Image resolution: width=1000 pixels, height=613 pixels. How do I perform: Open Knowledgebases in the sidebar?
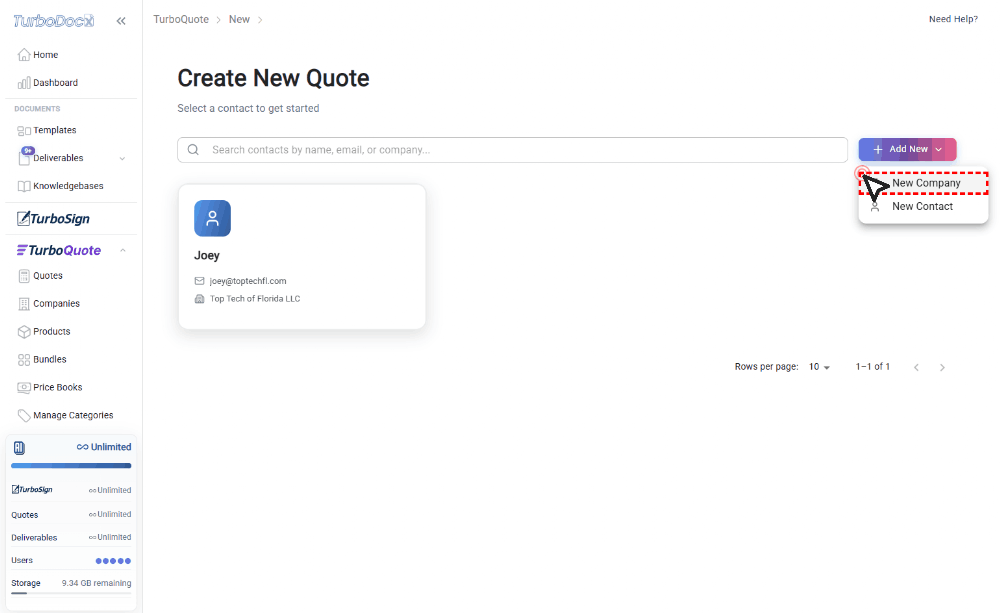pyautogui.click(x=68, y=186)
